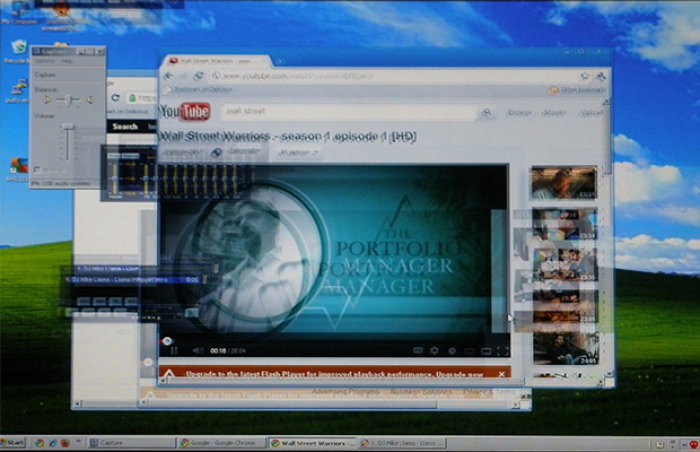The height and width of the screenshot is (452, 700).
Task: Mute the YouTube video player
Action: (x=197, y=351)
